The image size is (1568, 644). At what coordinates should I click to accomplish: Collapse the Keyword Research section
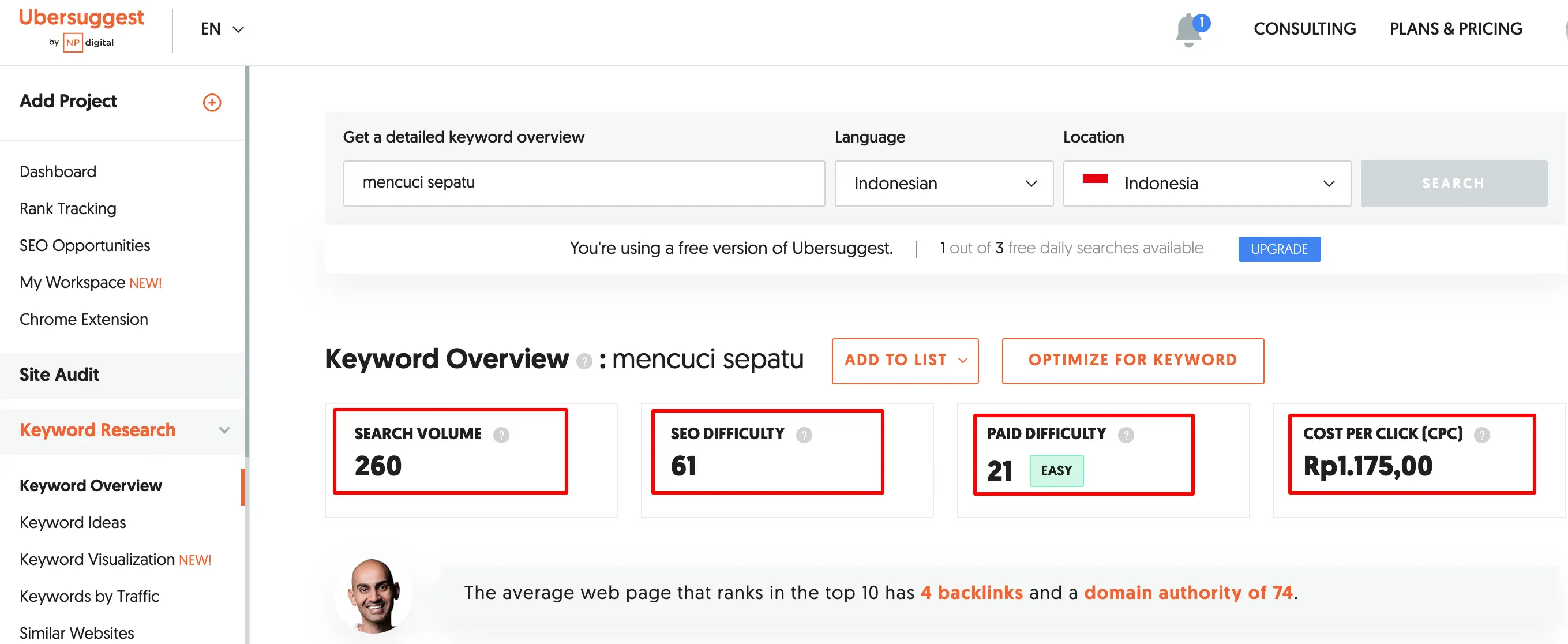pyautogui.click(x=224, y=430)
